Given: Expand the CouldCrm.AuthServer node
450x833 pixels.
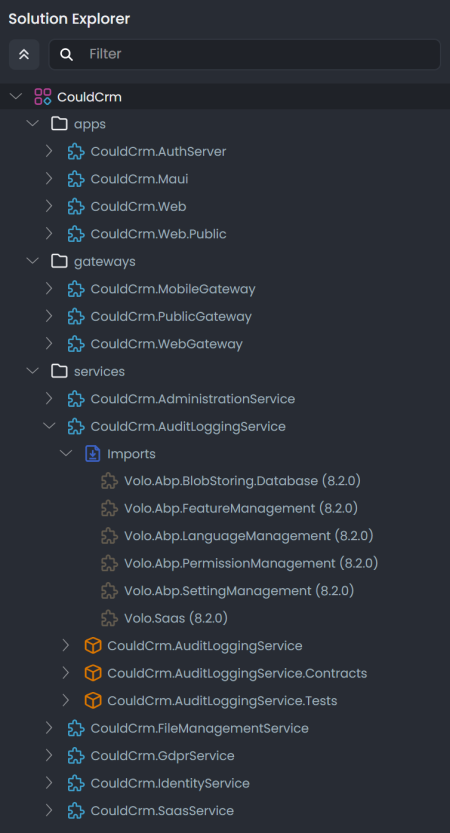Looking at the screenshot, I should (49, 151).
